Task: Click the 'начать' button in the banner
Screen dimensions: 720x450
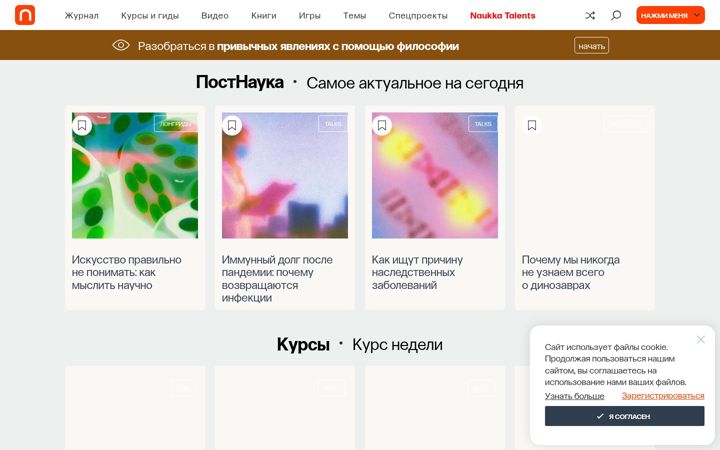Action: [591, 45]
